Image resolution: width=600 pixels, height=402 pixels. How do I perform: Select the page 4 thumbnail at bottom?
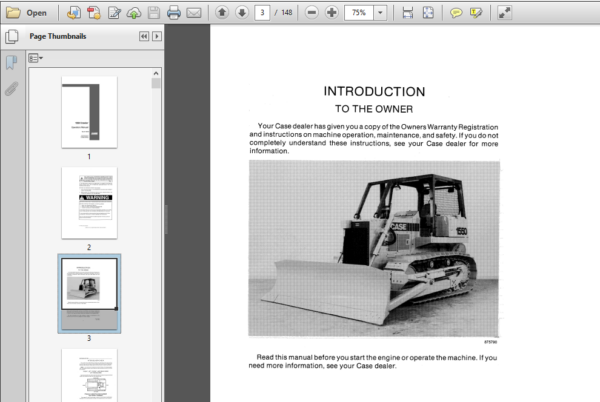tap(89, 375)
